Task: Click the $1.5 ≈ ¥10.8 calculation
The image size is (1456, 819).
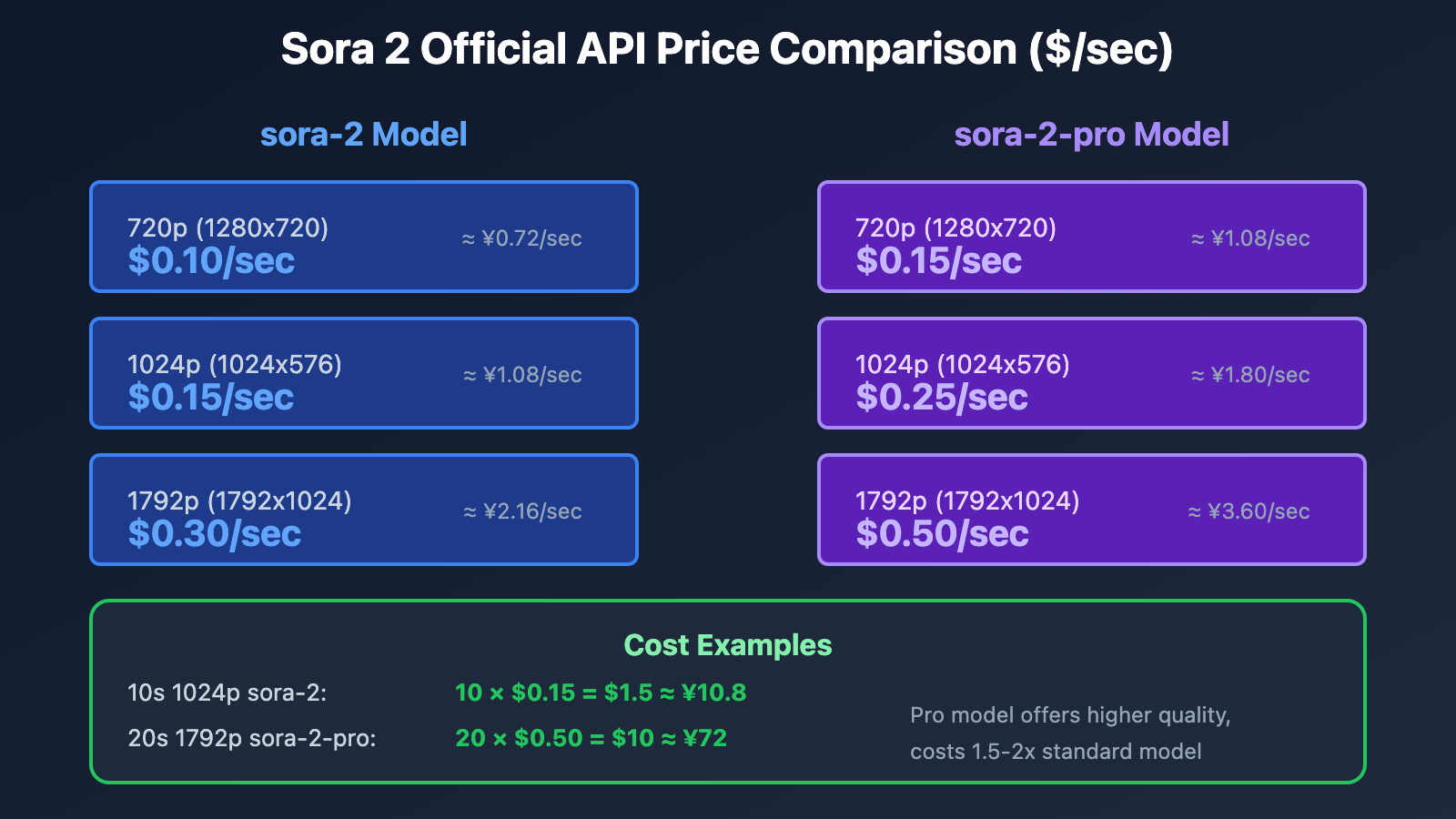Action: pyautogui.click(x=601, y=693)
